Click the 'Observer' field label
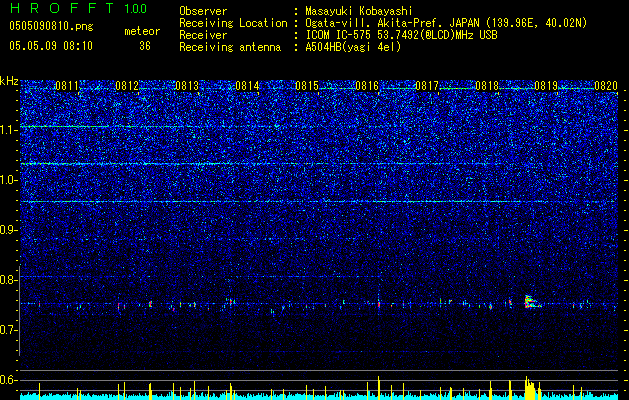The image size is (629, 400). pyautogui.click(x=203, y=11)
